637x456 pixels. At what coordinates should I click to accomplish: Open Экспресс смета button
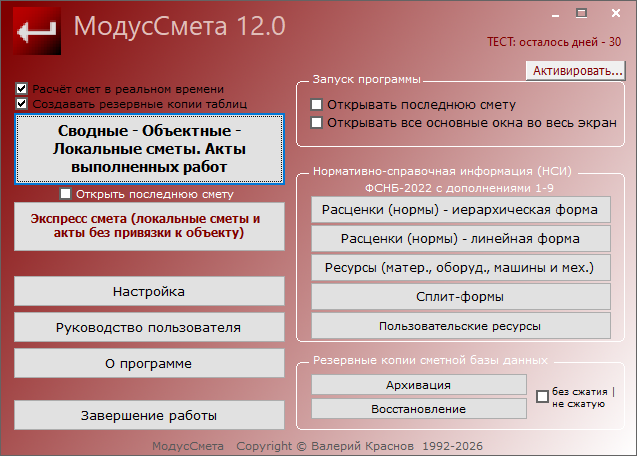pyautogui.click(x=149, y=226)
